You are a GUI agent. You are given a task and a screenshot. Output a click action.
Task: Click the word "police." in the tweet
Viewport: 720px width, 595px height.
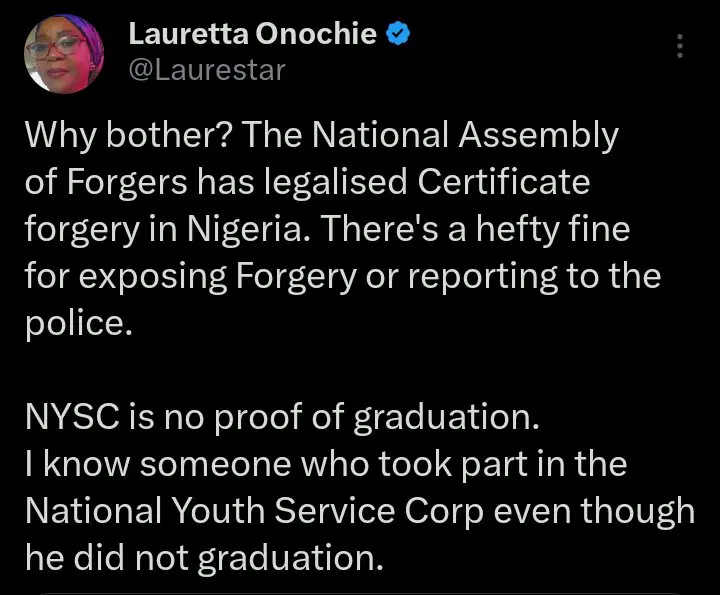[78, 325]
